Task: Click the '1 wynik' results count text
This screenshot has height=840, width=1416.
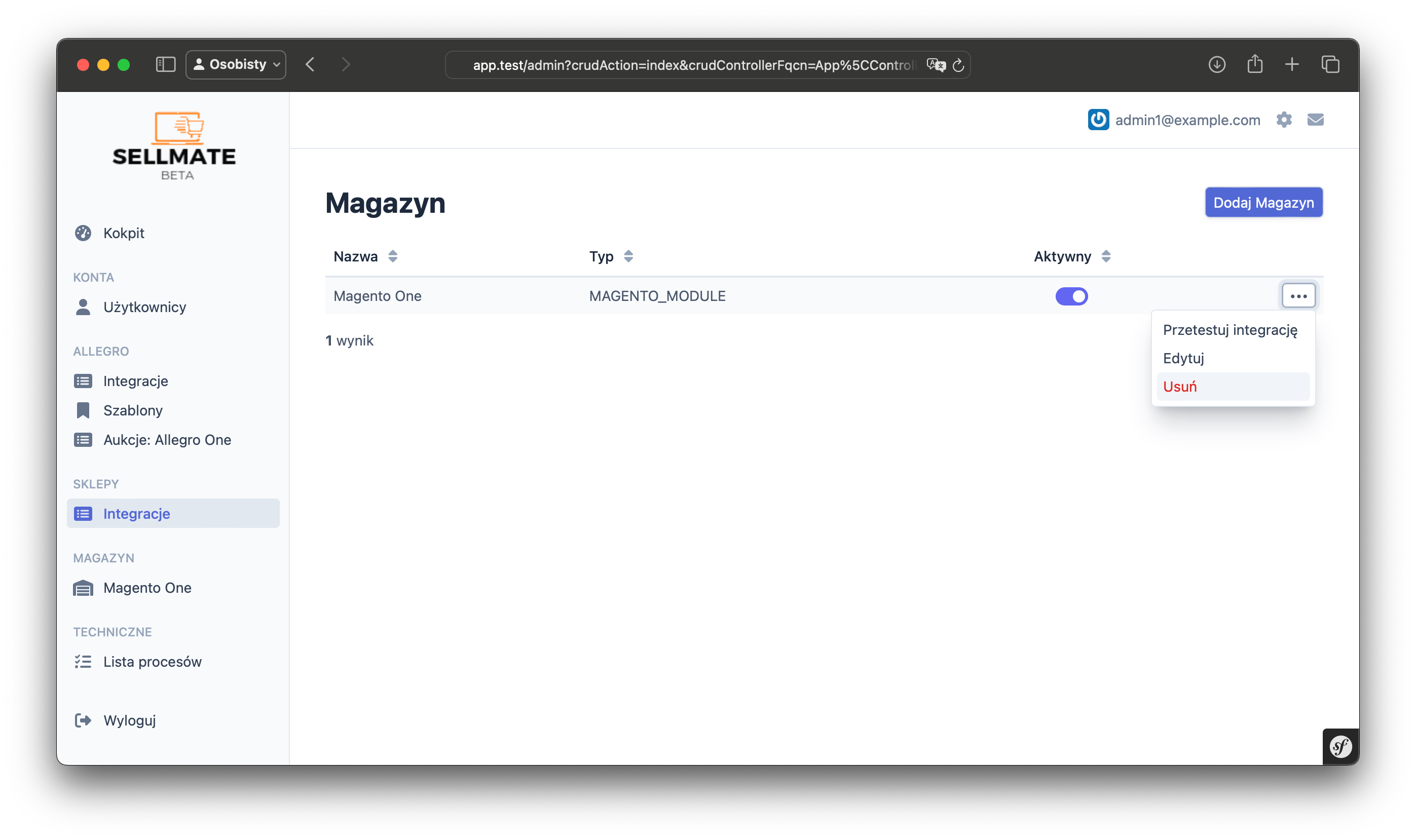Action: point(350,341)
